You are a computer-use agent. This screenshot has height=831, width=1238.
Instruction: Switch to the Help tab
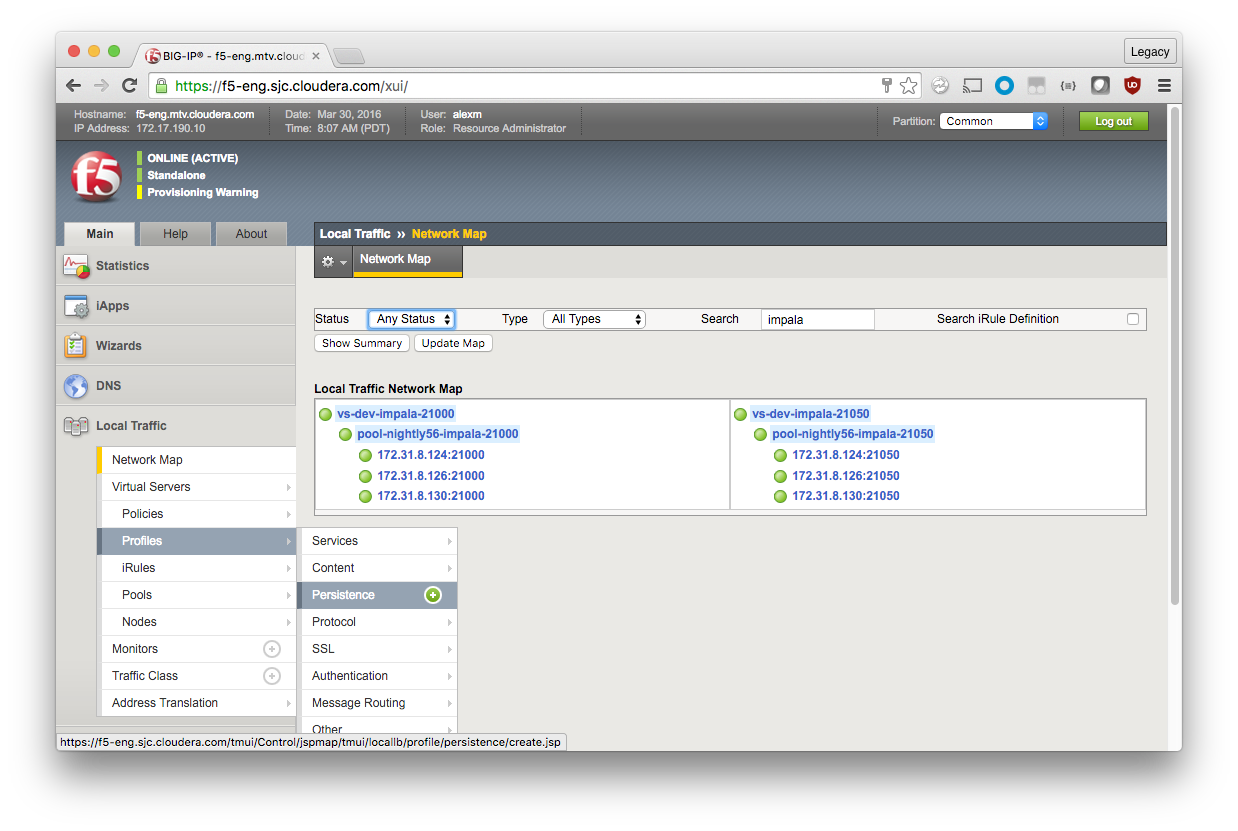click(175, 234)
